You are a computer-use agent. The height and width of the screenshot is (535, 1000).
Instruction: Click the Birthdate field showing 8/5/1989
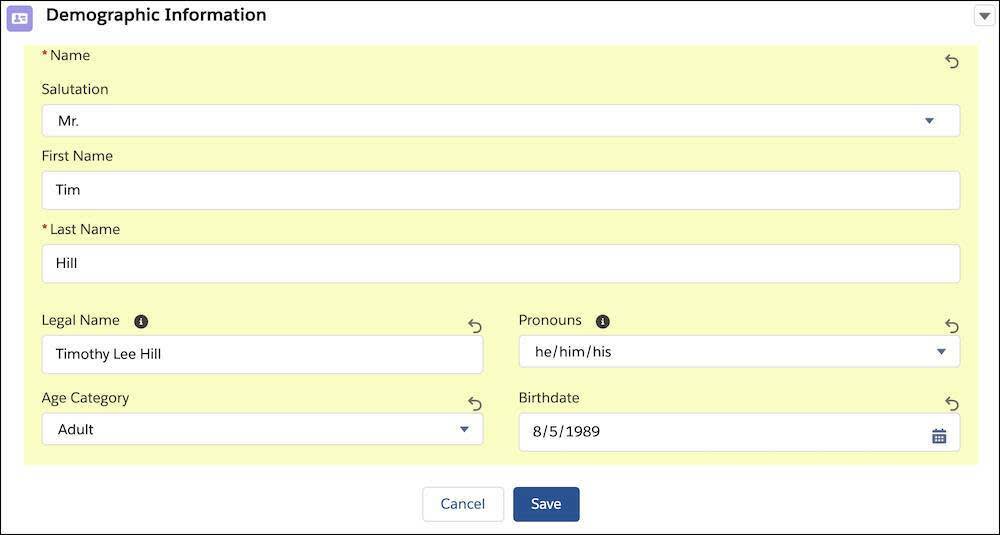pyautogui.click(x=720, y=433)
